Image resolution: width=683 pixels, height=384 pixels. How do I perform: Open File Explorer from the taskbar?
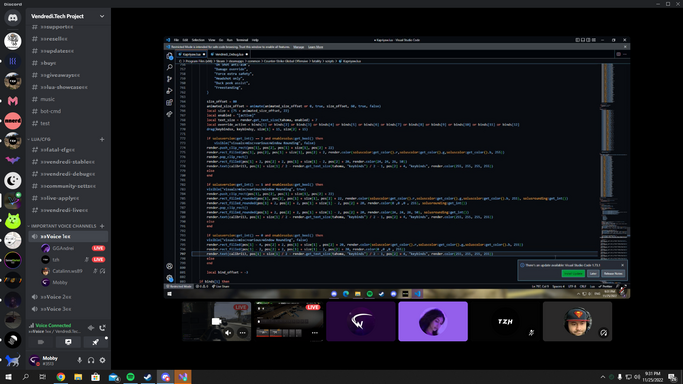(x=78, y=377)
